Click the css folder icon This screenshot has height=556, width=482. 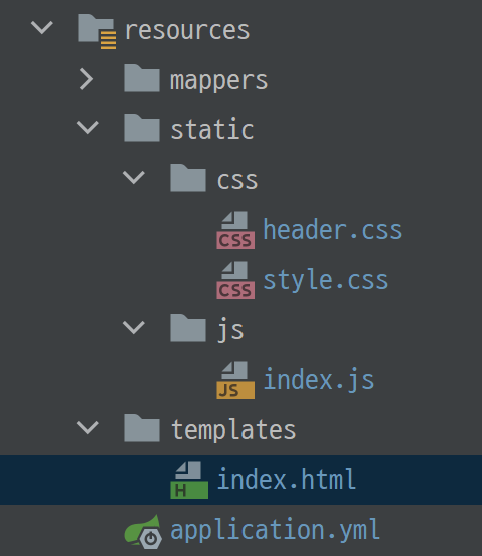pyautogui.click(x=188, y=178)
